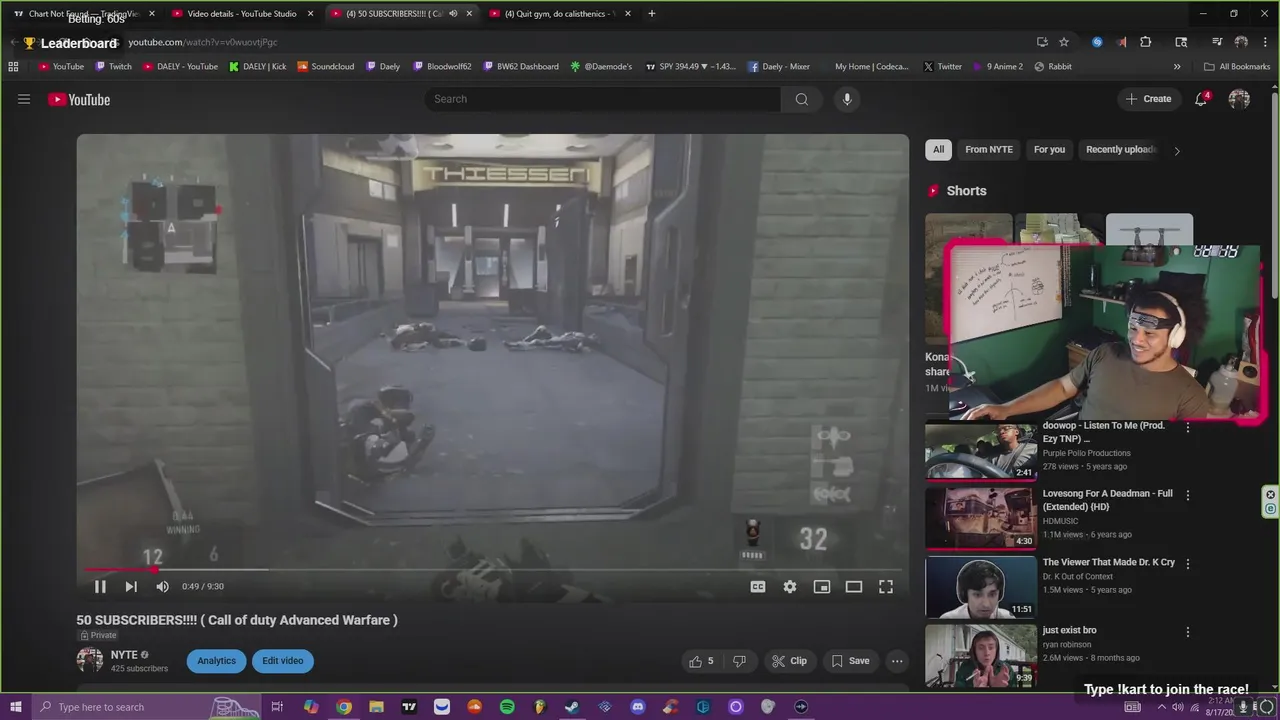Open the YouTube hamburger guide menu

(x=24, y=99)
